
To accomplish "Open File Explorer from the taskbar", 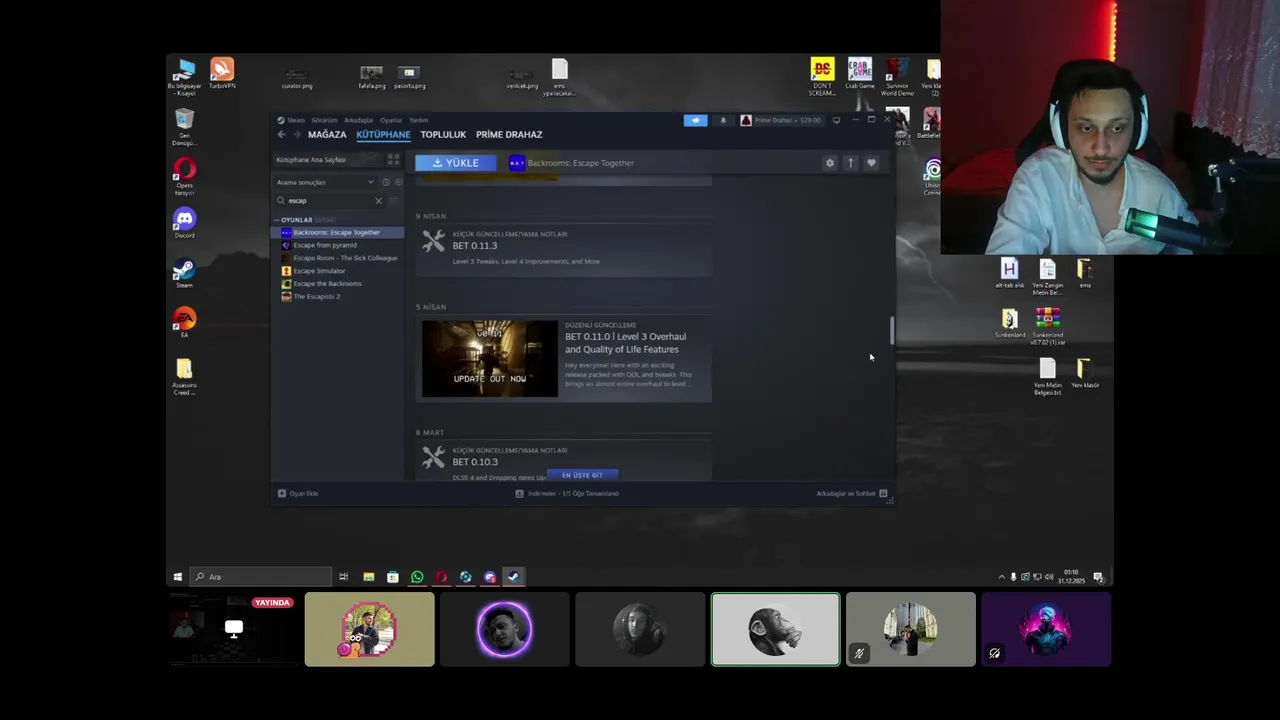I will (x=368, y=577).
